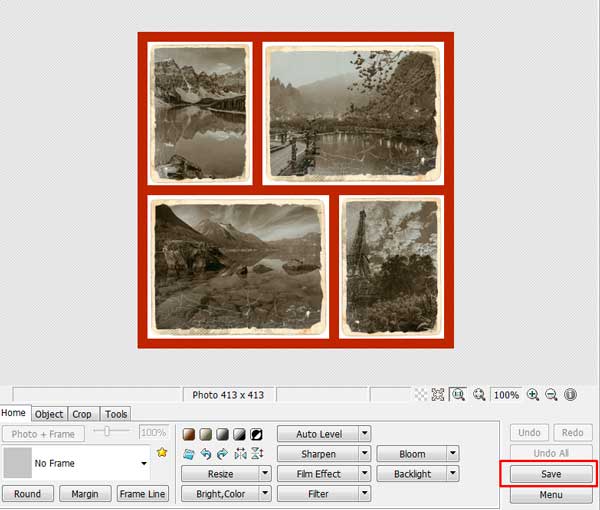The width and height of the screenshot is (600, 510).
Task: Zoom out with the minus magnifier
Action: 551,394
